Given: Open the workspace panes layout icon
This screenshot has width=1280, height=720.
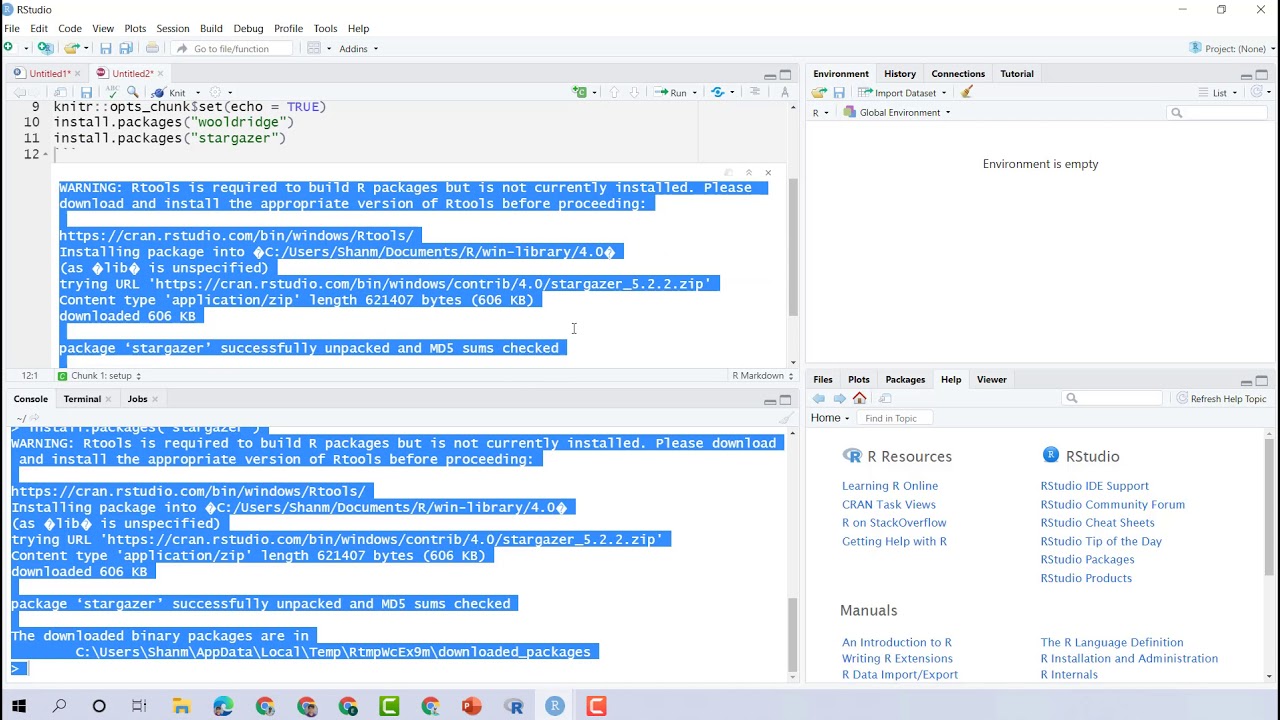Looking at the screenshot, I should pyautogui.click(x=313, y=48).
